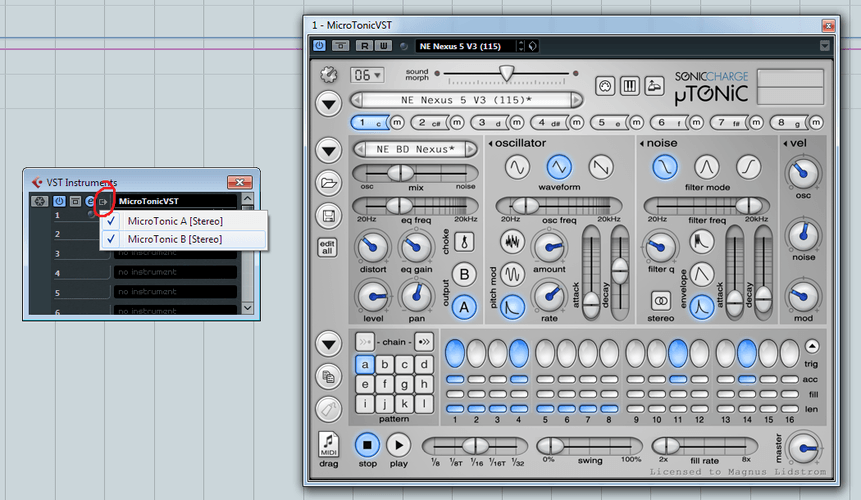Screen dimensions: 861x500
Task: Click the Write automation W button
Action: coord(383,46)
